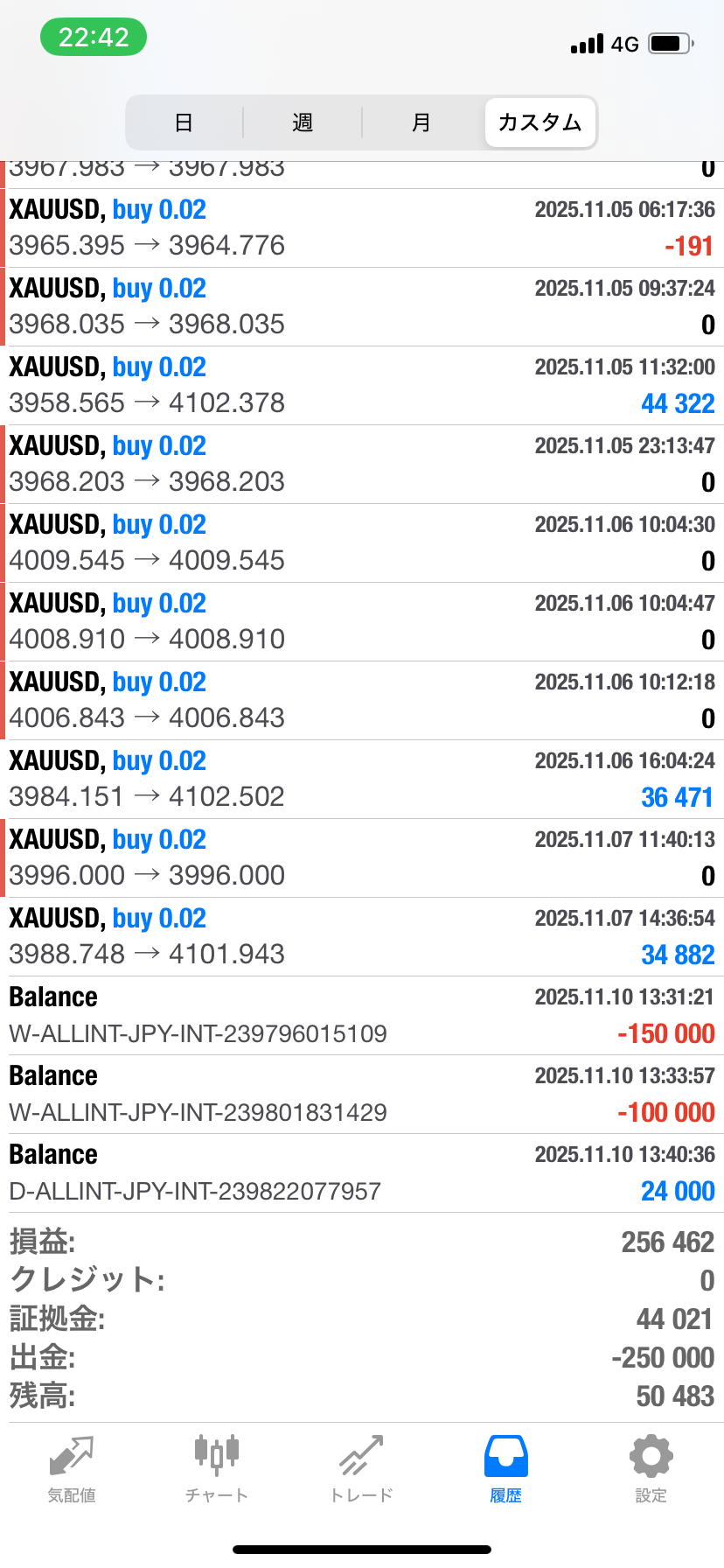The image size is (724, 1568).
Task: Tap the cellular signal bars icon
Action: tap(587, 43)
